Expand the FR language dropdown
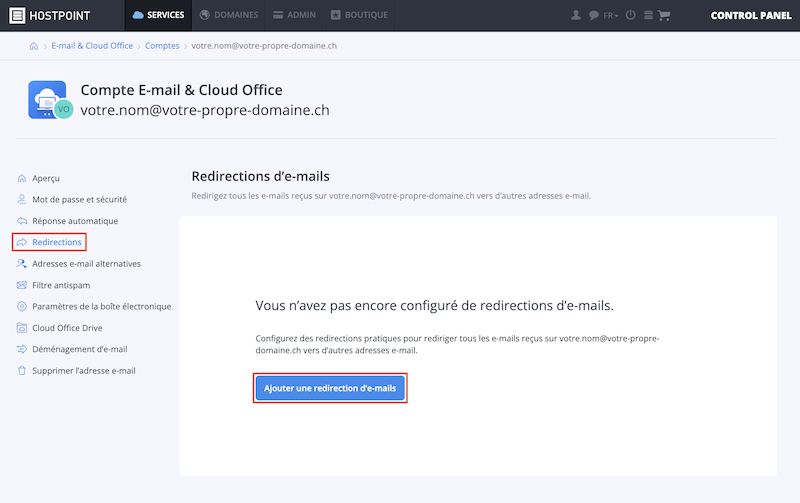 click(611, 16)
